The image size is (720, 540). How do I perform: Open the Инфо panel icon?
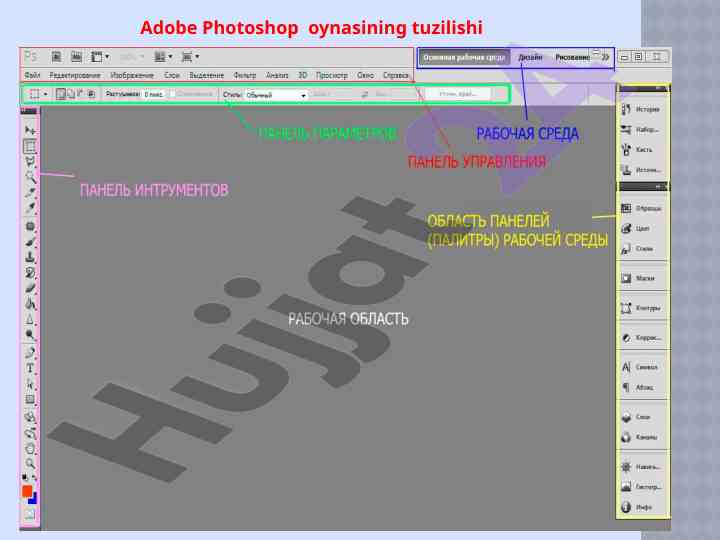(641, 507)
